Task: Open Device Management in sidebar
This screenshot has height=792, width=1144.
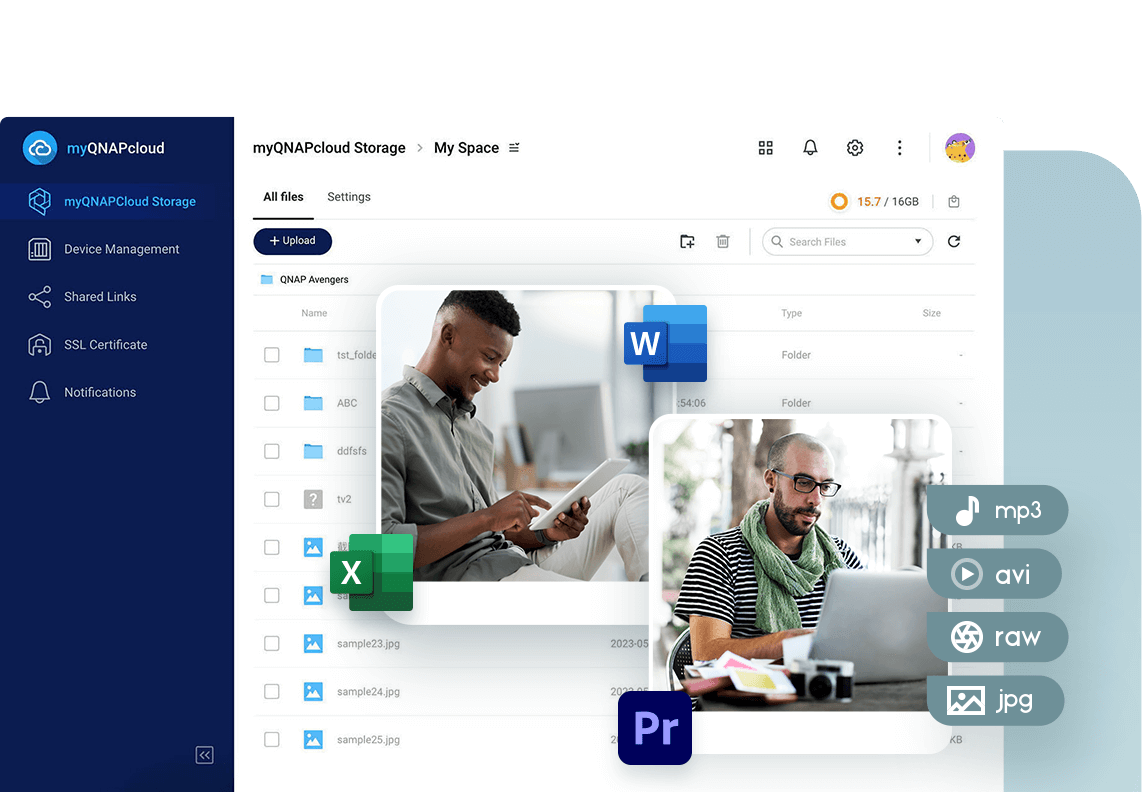Action: coord(121,249)
